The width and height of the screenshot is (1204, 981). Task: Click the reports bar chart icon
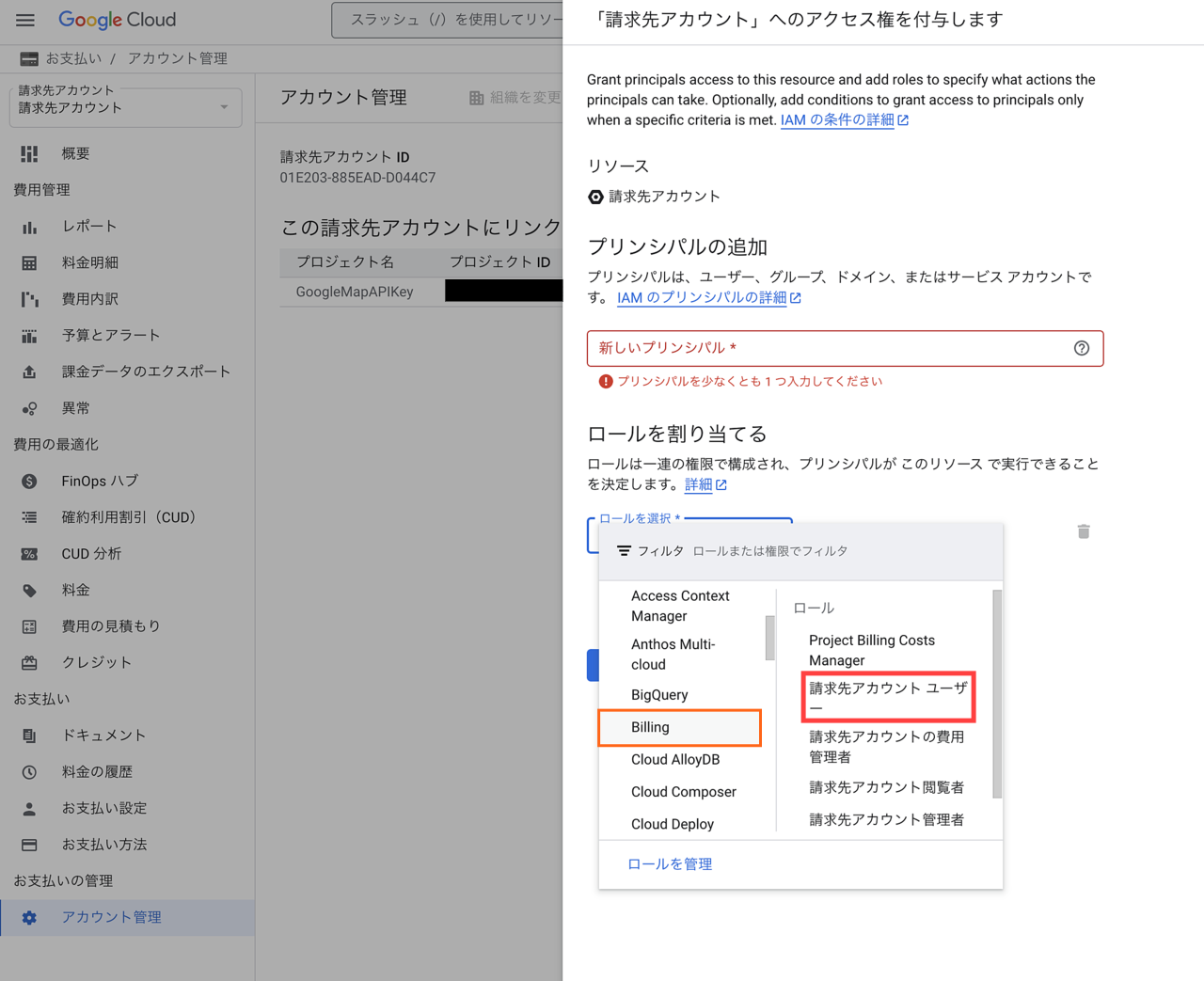(29, 227)
